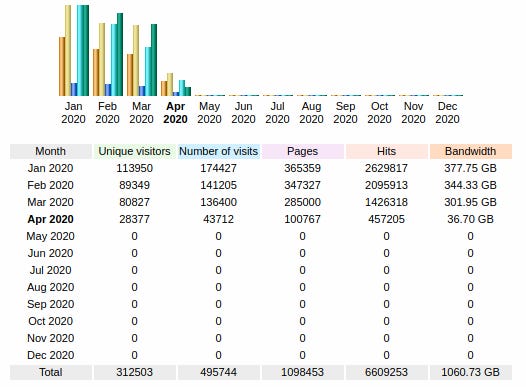Click the Oct 2020 chart label
The image size is (526, 387).
coord(379,113)
